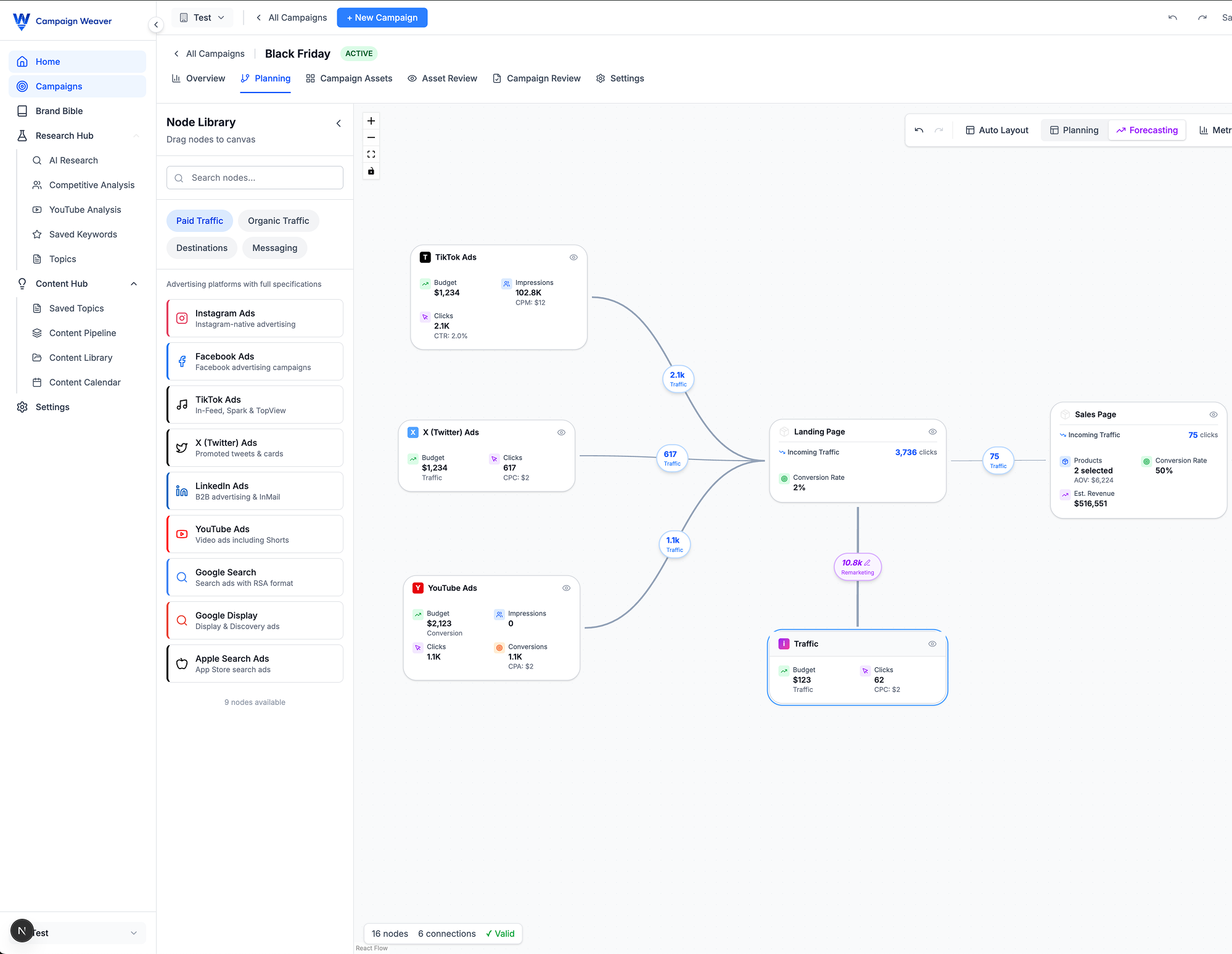The image size is (1232, 954).
Task: Click the Instagram Ads node icon
Action: click(x=182, y=318)
